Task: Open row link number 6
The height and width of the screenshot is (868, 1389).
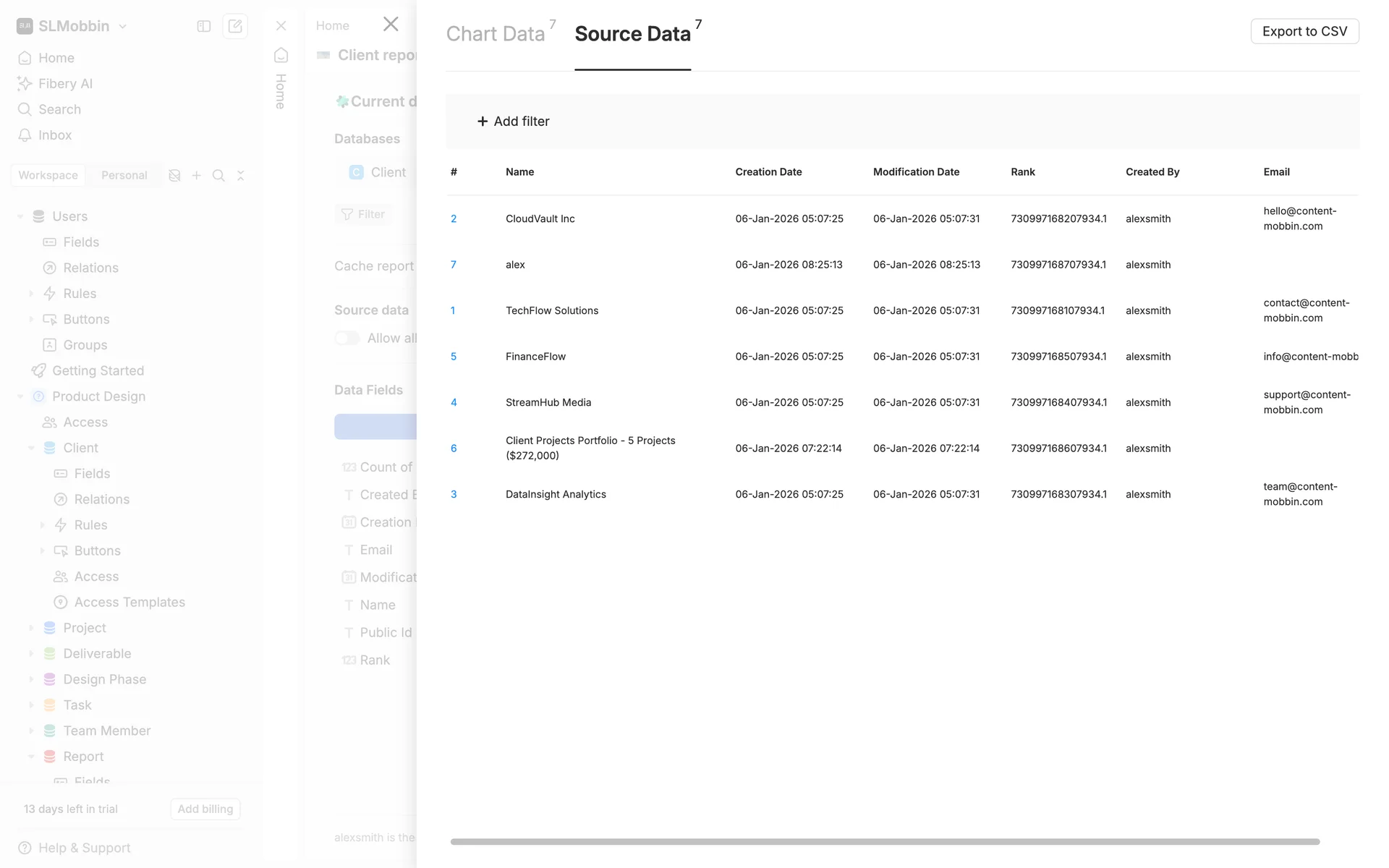Action: pos(454,448)
